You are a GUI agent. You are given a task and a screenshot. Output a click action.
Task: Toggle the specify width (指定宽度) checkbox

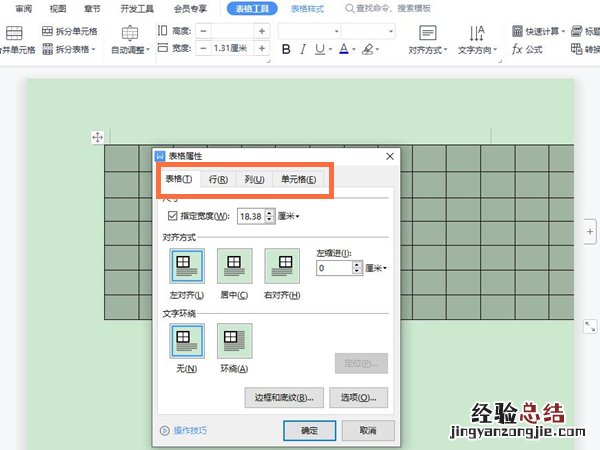[173, 216]
